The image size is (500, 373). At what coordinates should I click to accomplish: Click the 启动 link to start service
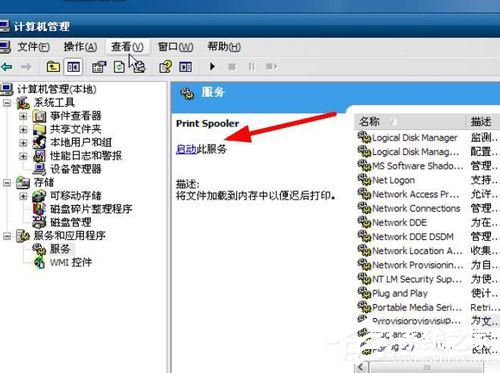(186, 149)
